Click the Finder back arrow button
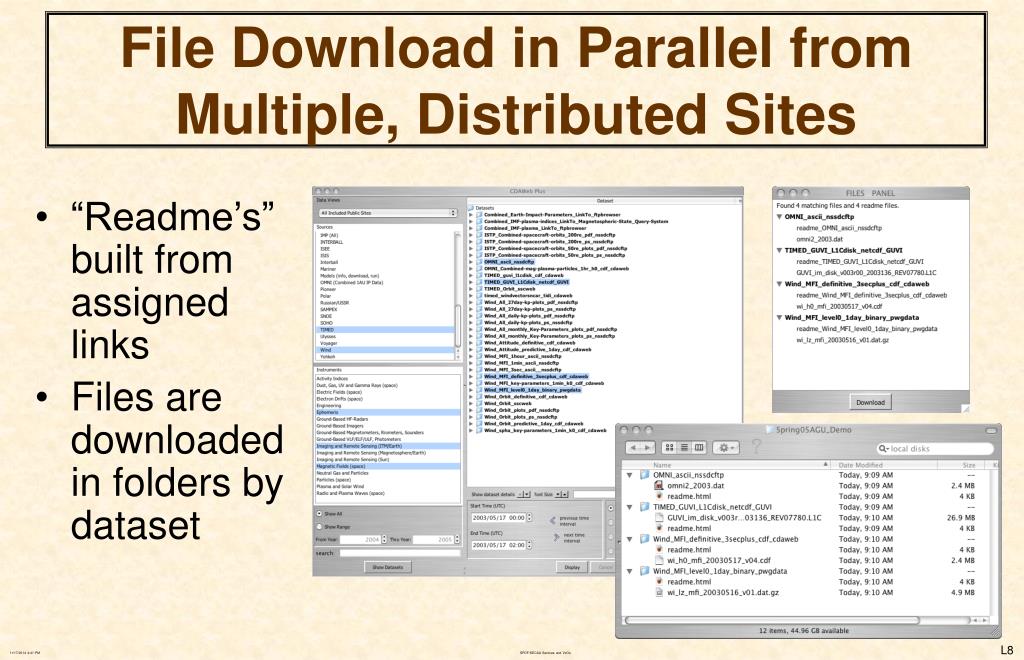This screenshot has width=1024, height=660. pos(633,448)
